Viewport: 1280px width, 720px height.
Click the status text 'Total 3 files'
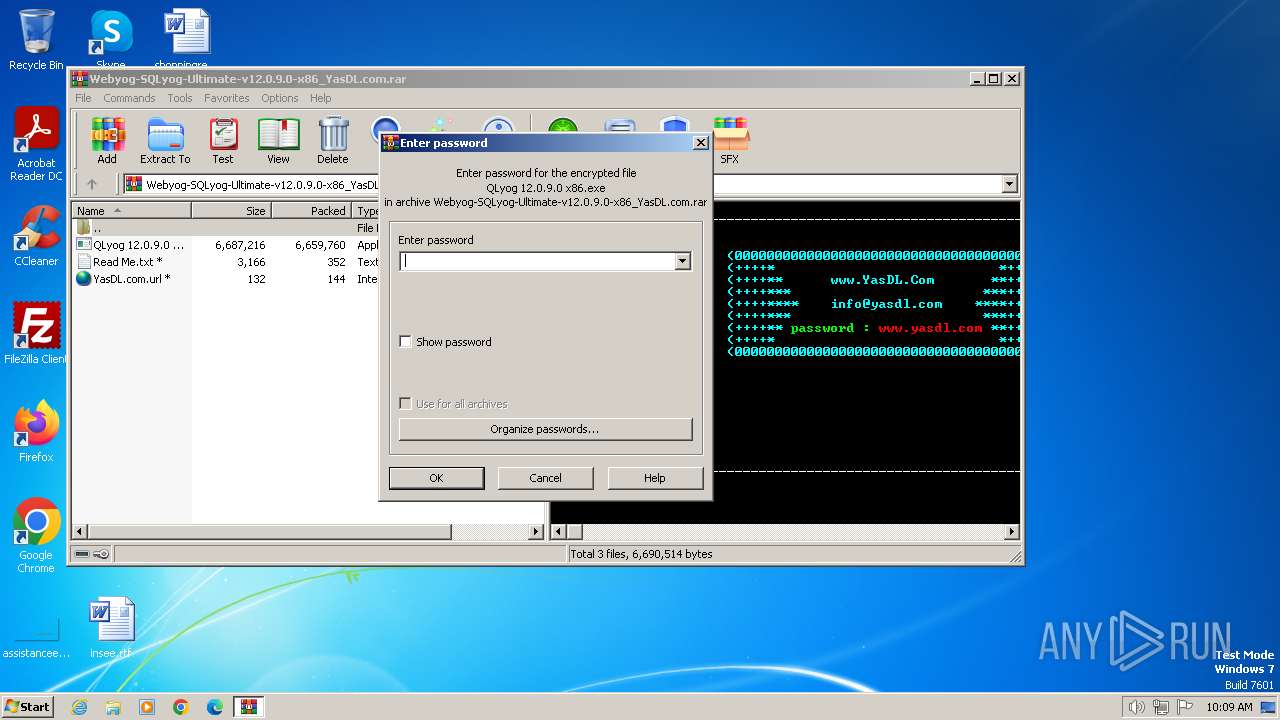[641, 554]
